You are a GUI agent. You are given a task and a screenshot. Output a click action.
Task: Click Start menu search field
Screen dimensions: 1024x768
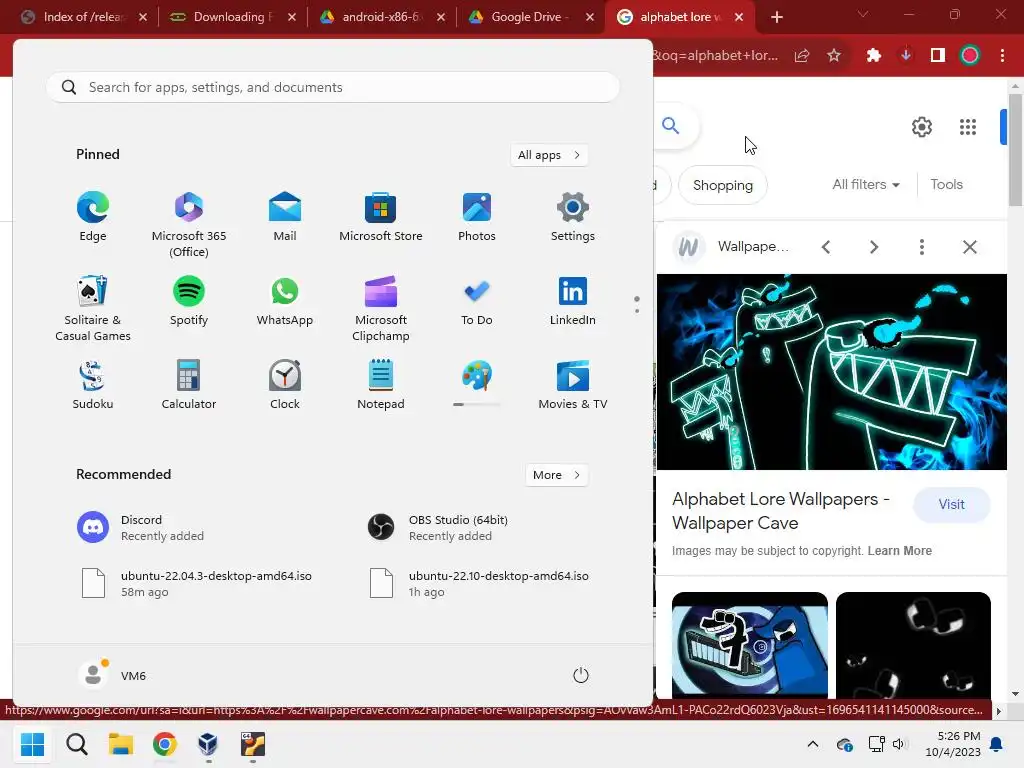[x=332, y=87]
